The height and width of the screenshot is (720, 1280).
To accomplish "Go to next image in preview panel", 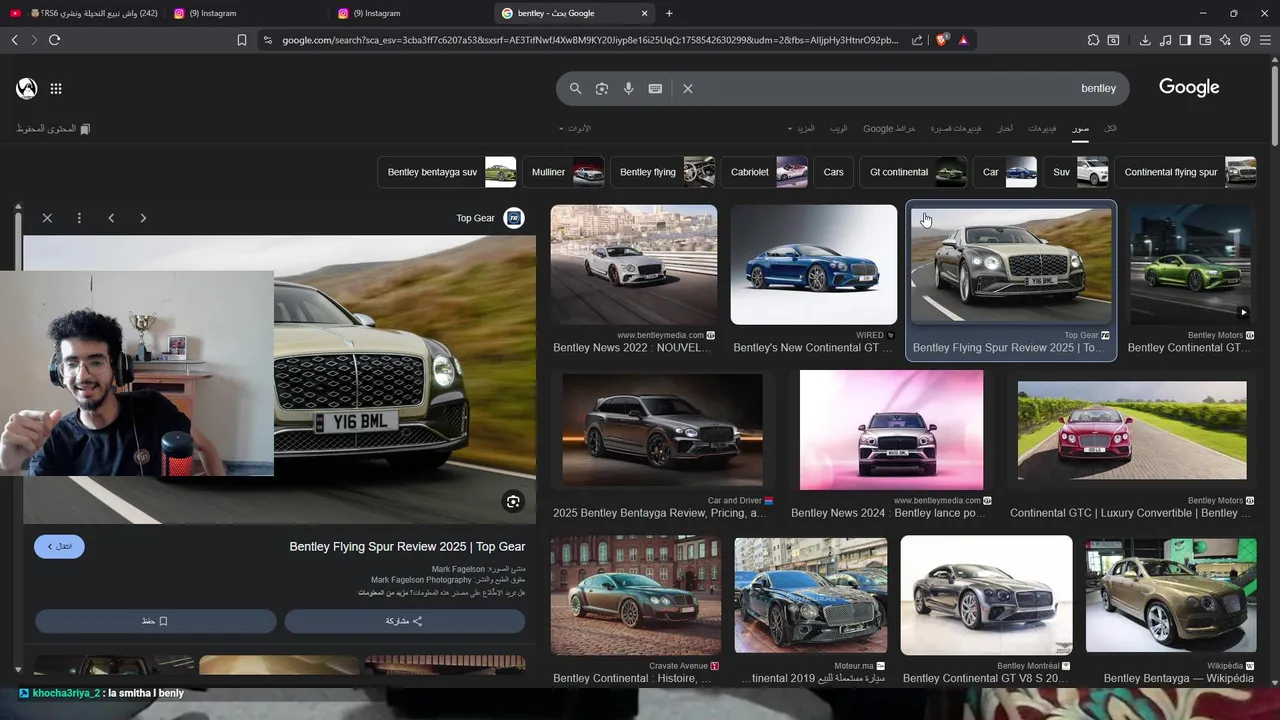I will [143, 218].
